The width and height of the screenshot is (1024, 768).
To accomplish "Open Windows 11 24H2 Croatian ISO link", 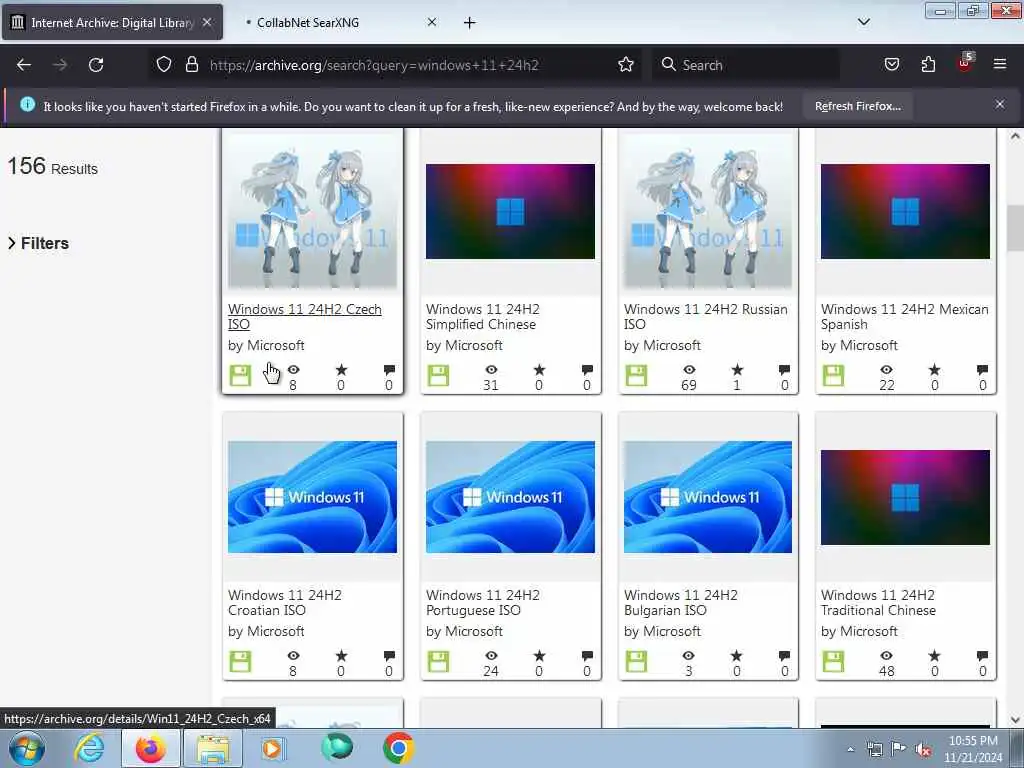I will 285,603.
